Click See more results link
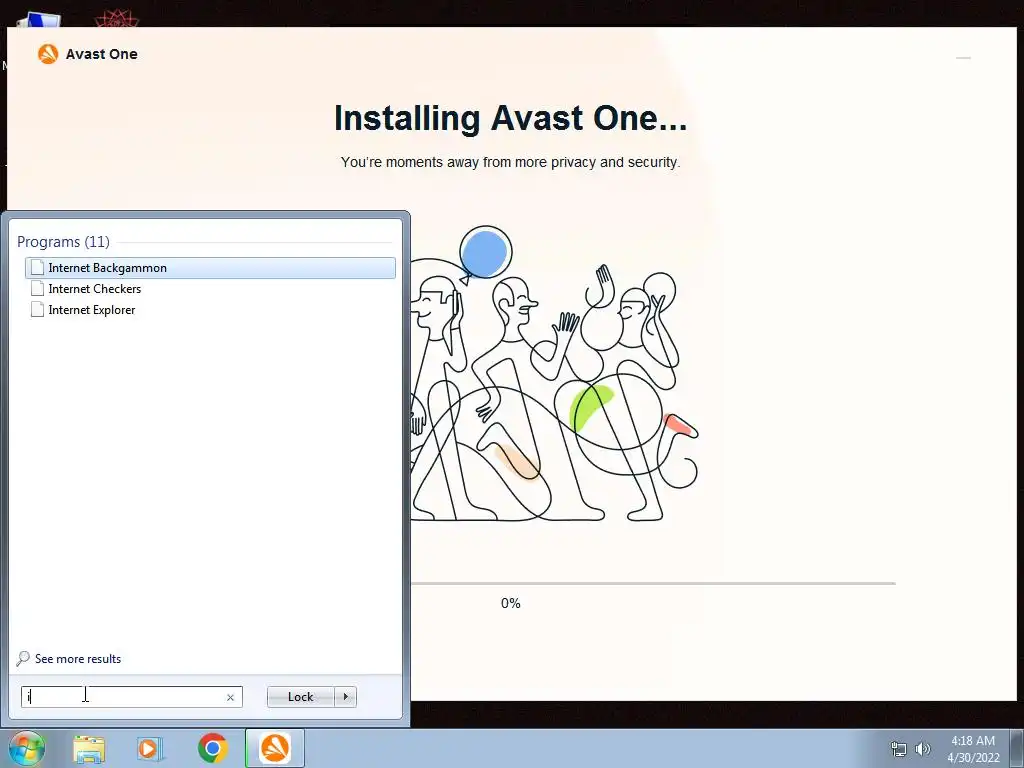1024x768 pixels. click(78, 659)
